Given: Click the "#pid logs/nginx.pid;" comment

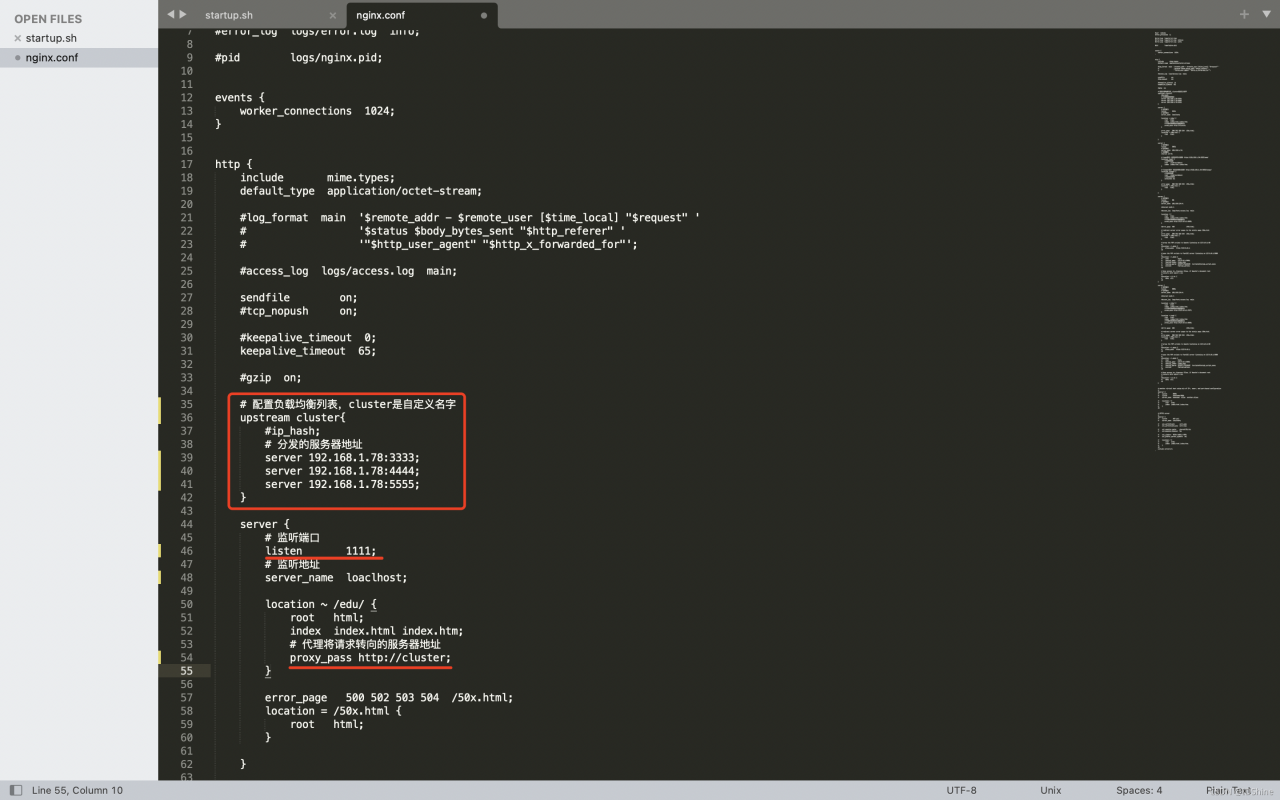Looking at the screenshot, I should point(299,58).
